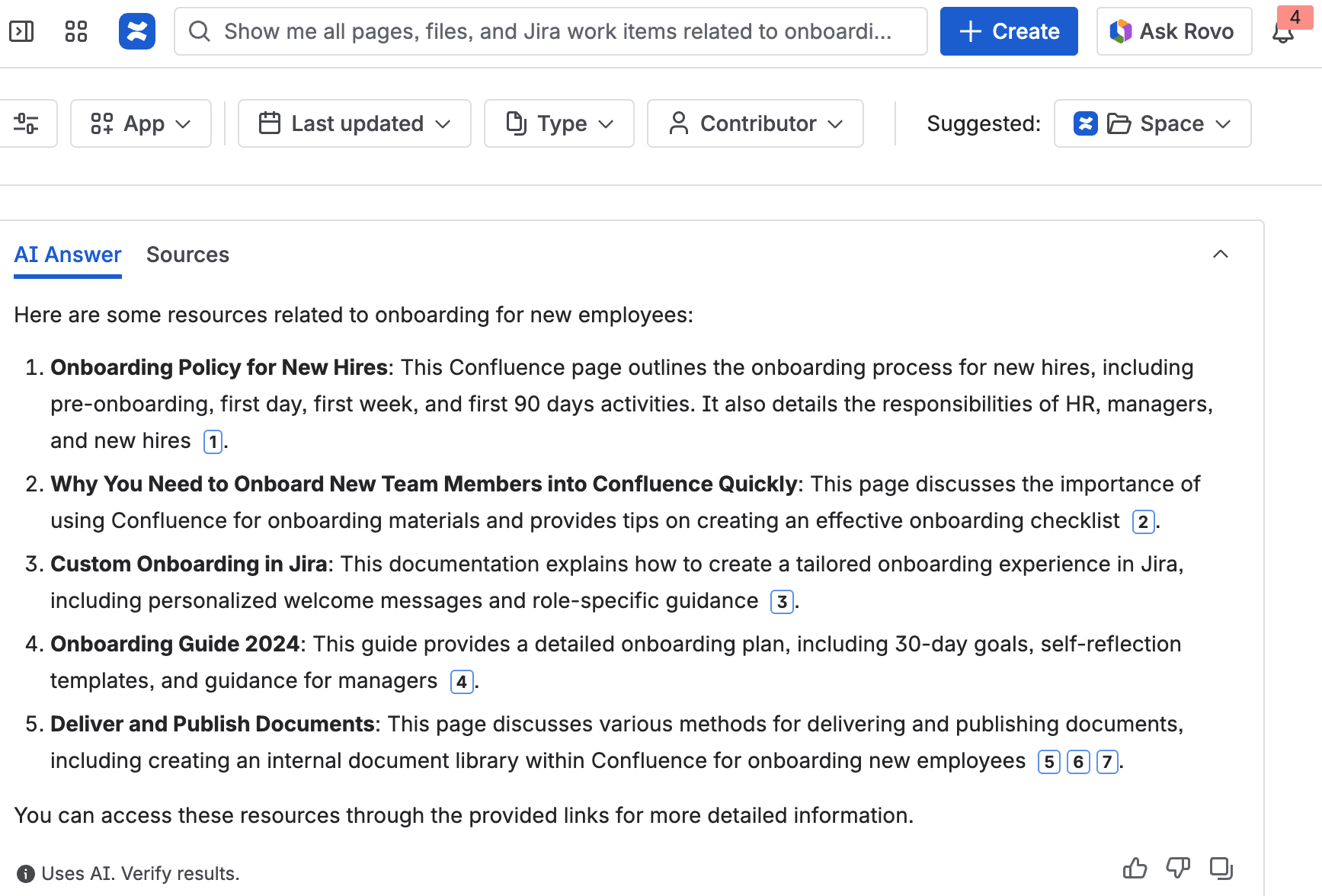The width and height of the screenshot is (1322, 896).
Task: Copy the AI answer using copy icon
Action: pyautogui.click(x=1221, y=868)
